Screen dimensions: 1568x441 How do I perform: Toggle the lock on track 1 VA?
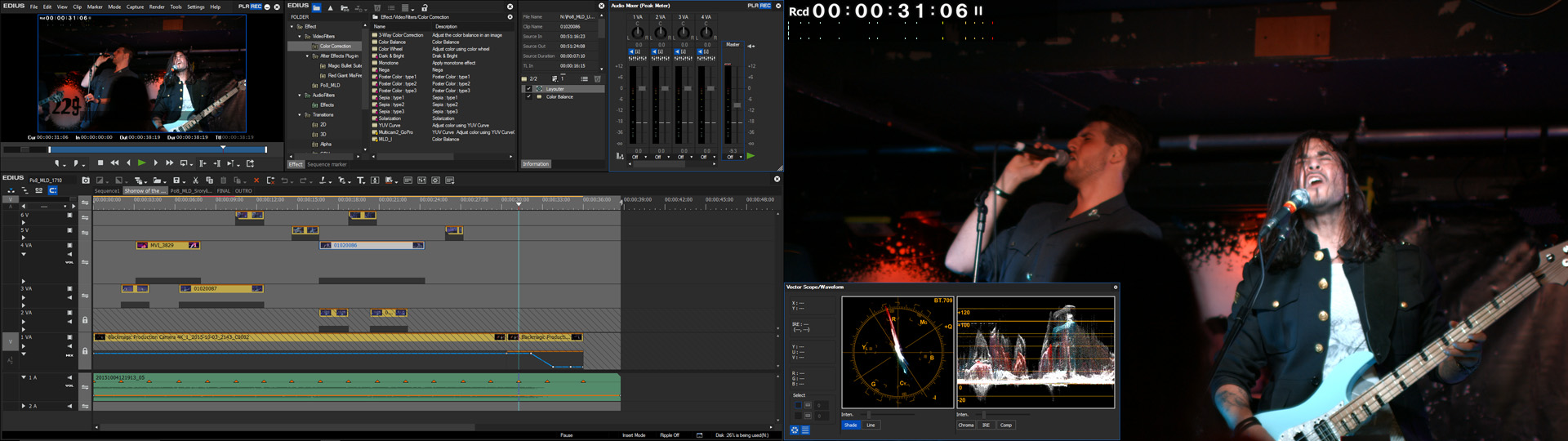(85, 351)
